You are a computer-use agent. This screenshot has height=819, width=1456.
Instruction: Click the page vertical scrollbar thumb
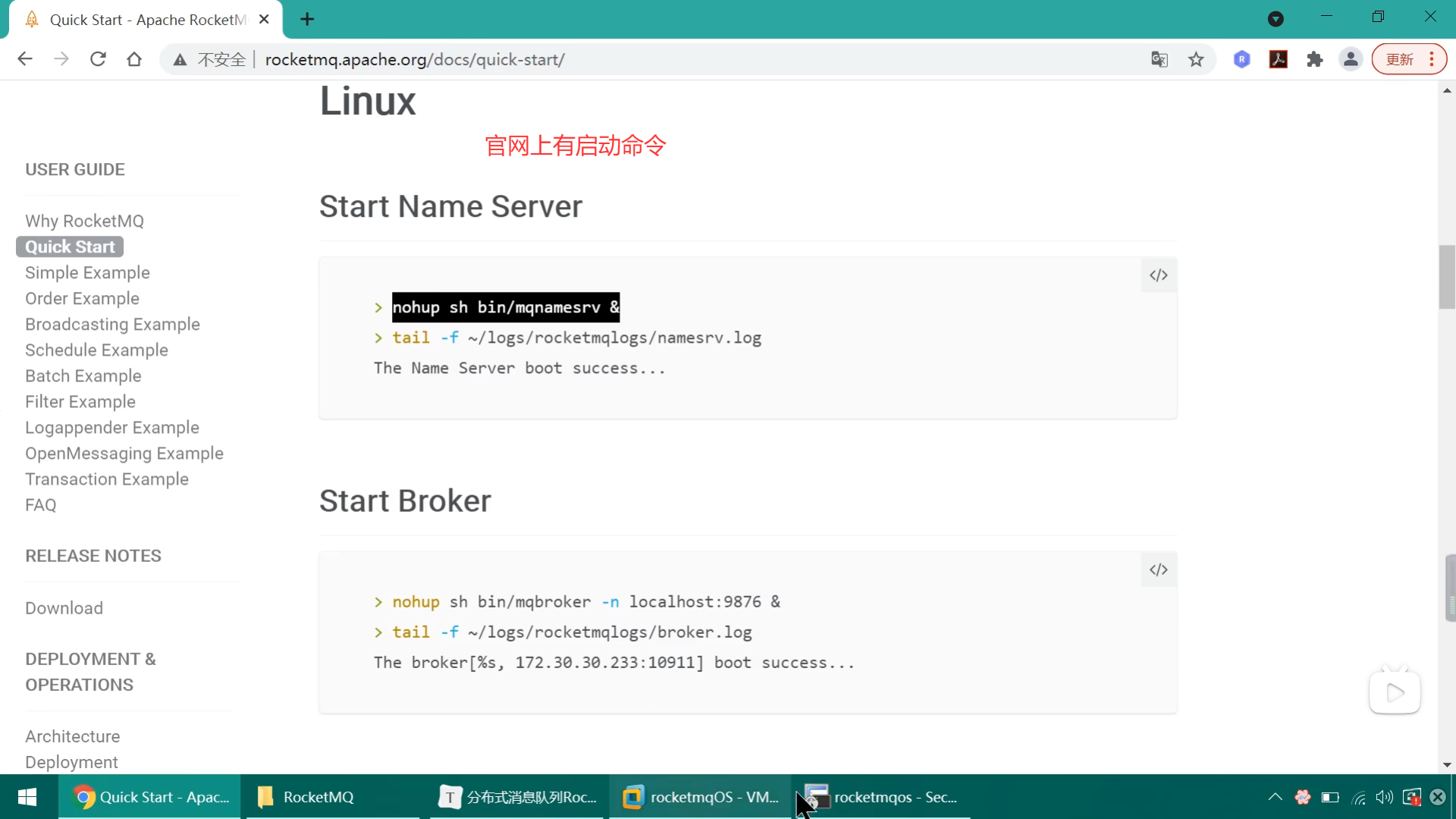pyautogui.click(x=1446, y=277)
